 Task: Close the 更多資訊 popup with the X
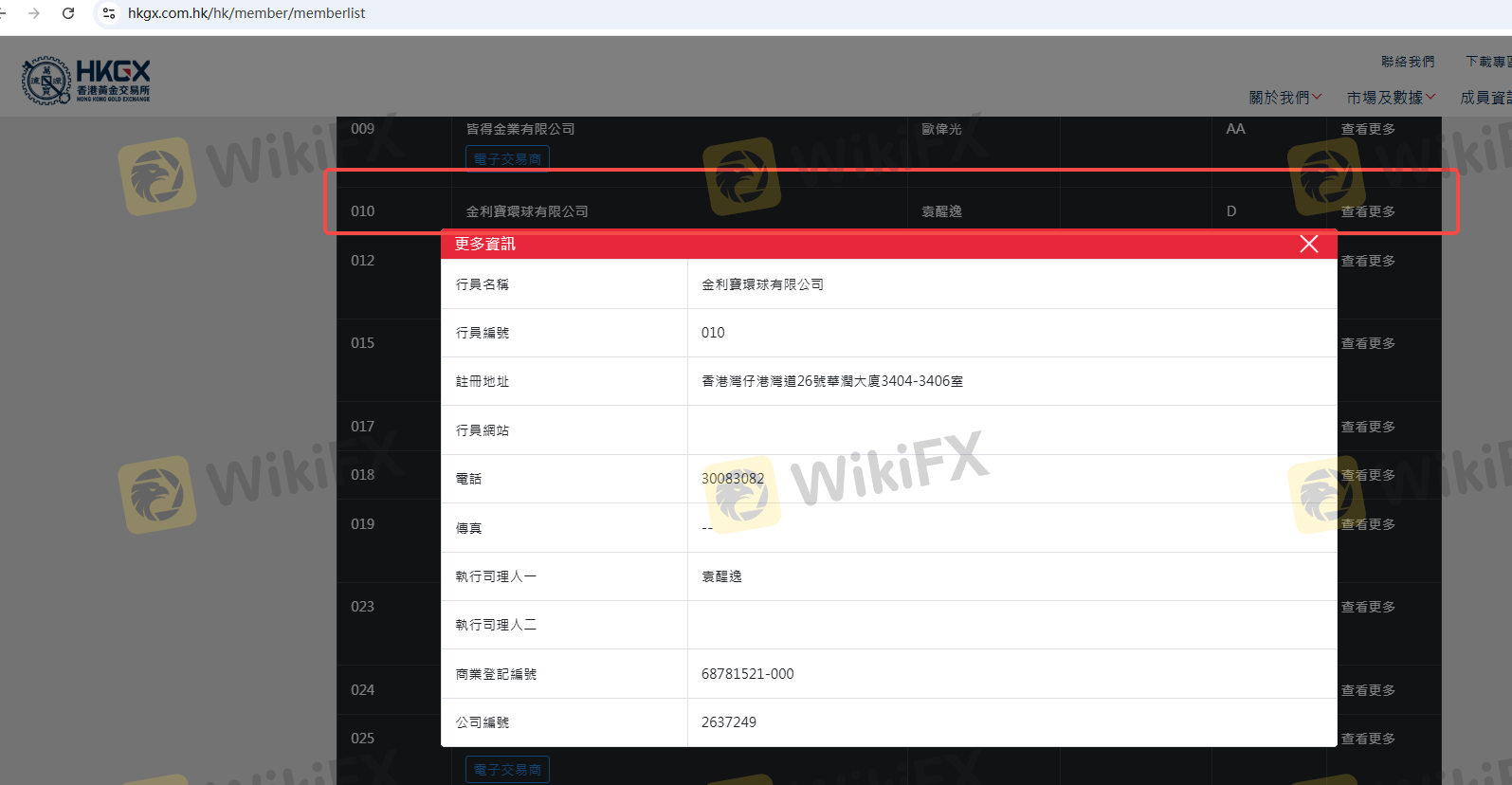tap(1308, 244)
